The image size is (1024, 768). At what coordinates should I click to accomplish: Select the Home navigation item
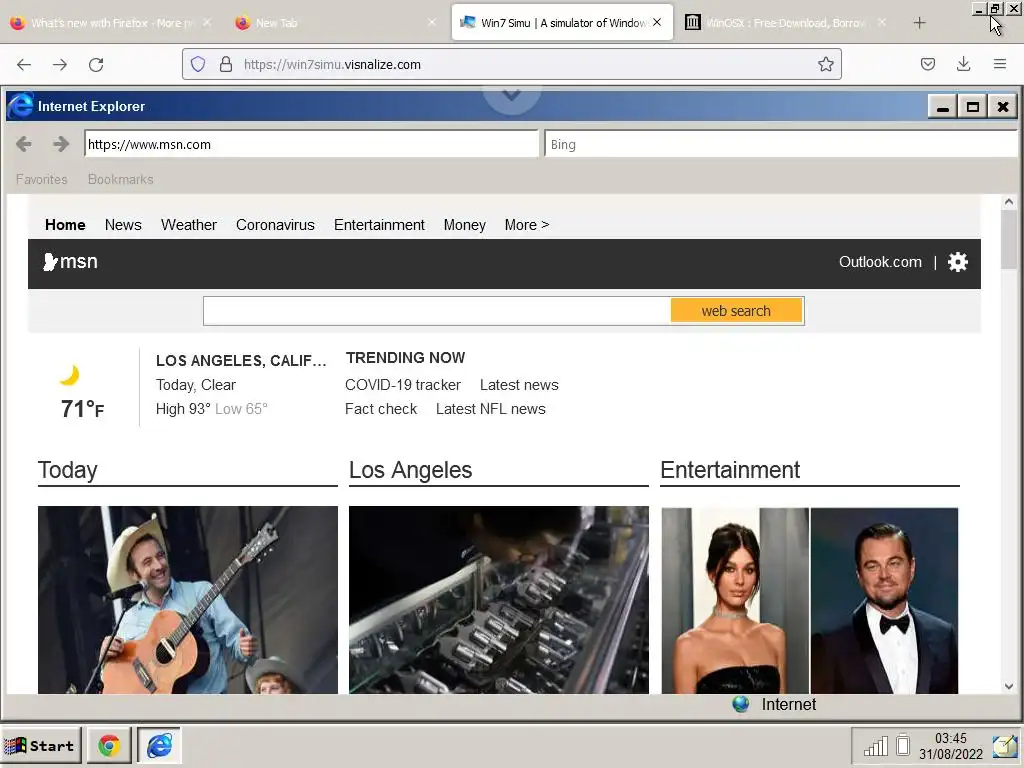click(x=65, y=225)
